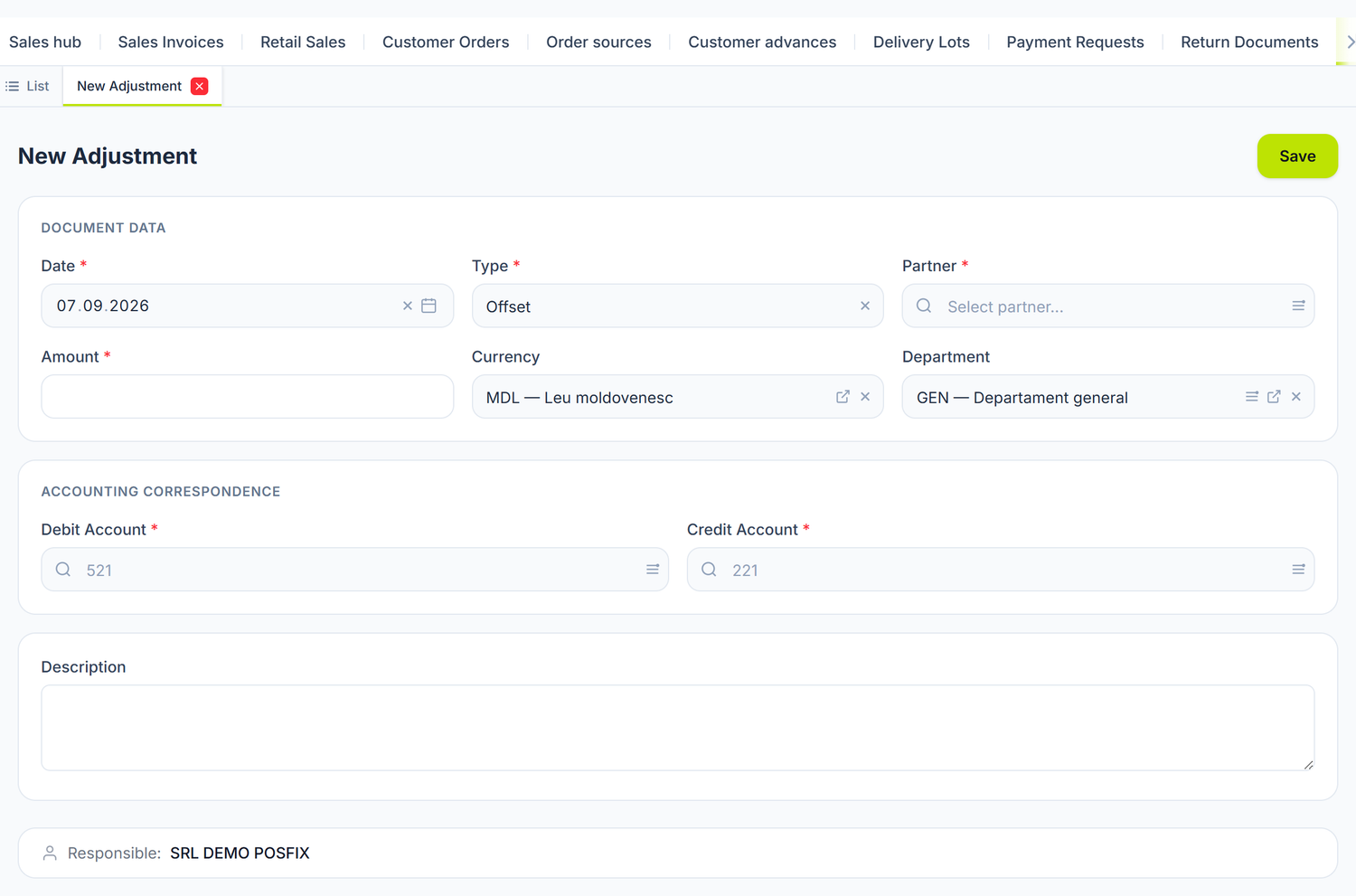Save the new adjustment
This screenshot has width=1356, height=896.
coord(1297,156)
